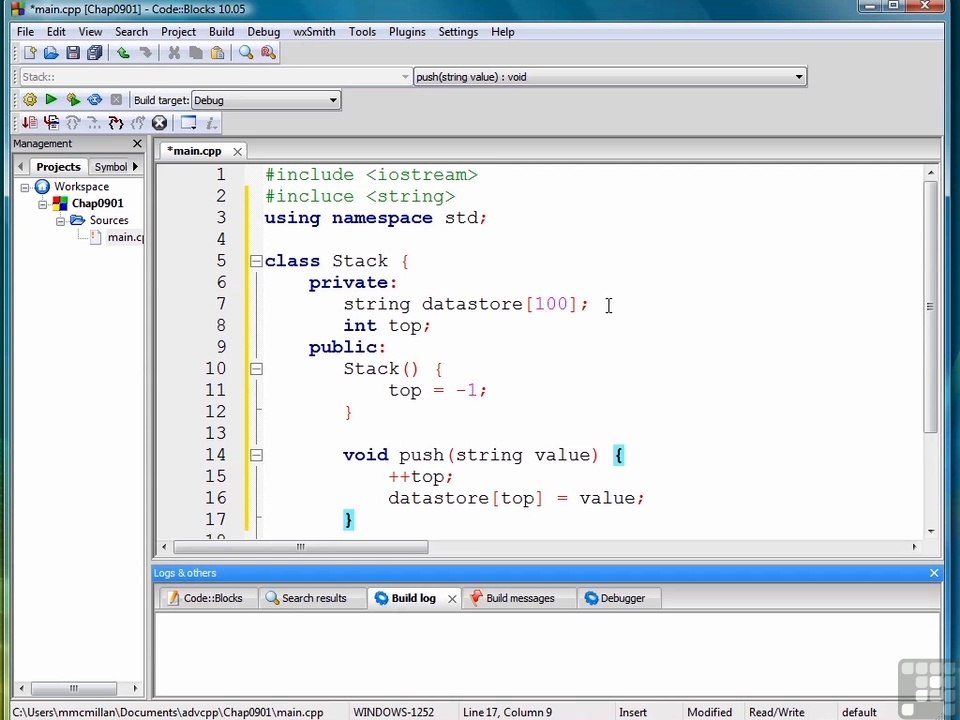
Task: Open the Settings menu
Action: 458,32
